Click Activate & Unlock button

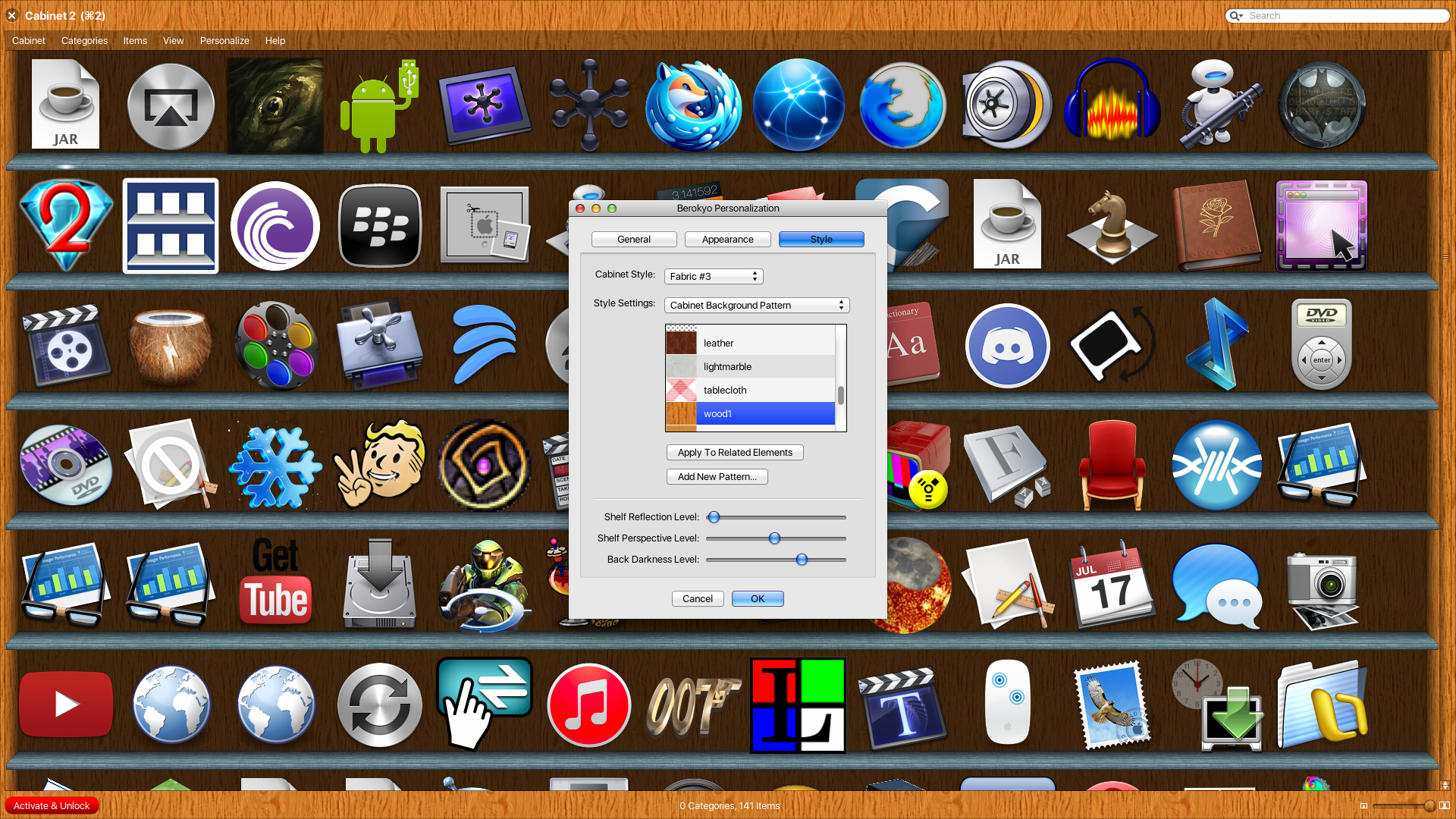point(52,806)
